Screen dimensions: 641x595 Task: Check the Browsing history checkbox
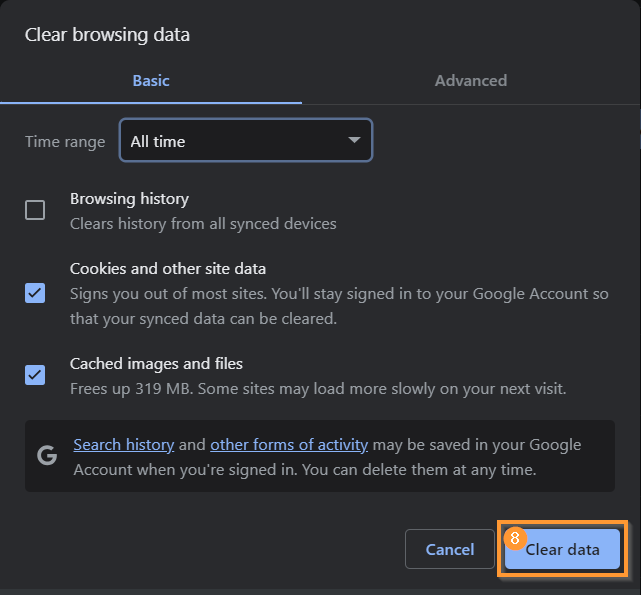tap(35, 210)
